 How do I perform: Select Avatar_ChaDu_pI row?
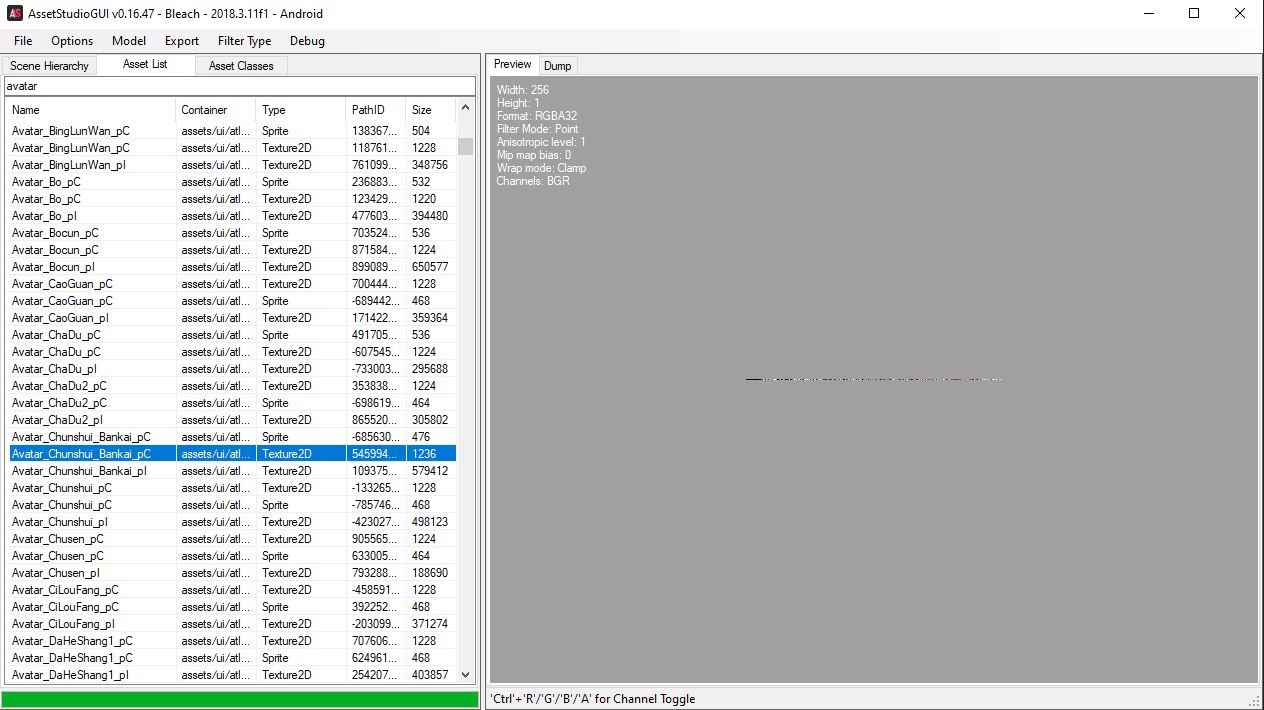click(232, 369)
